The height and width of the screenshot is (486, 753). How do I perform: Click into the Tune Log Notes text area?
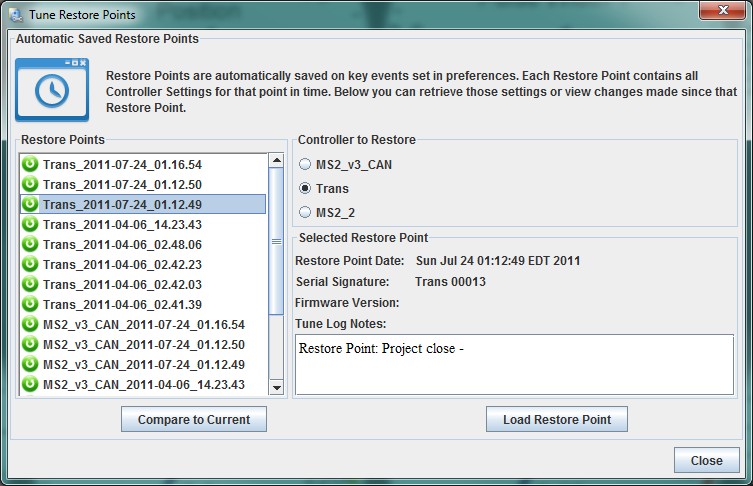tap(514, 365)
